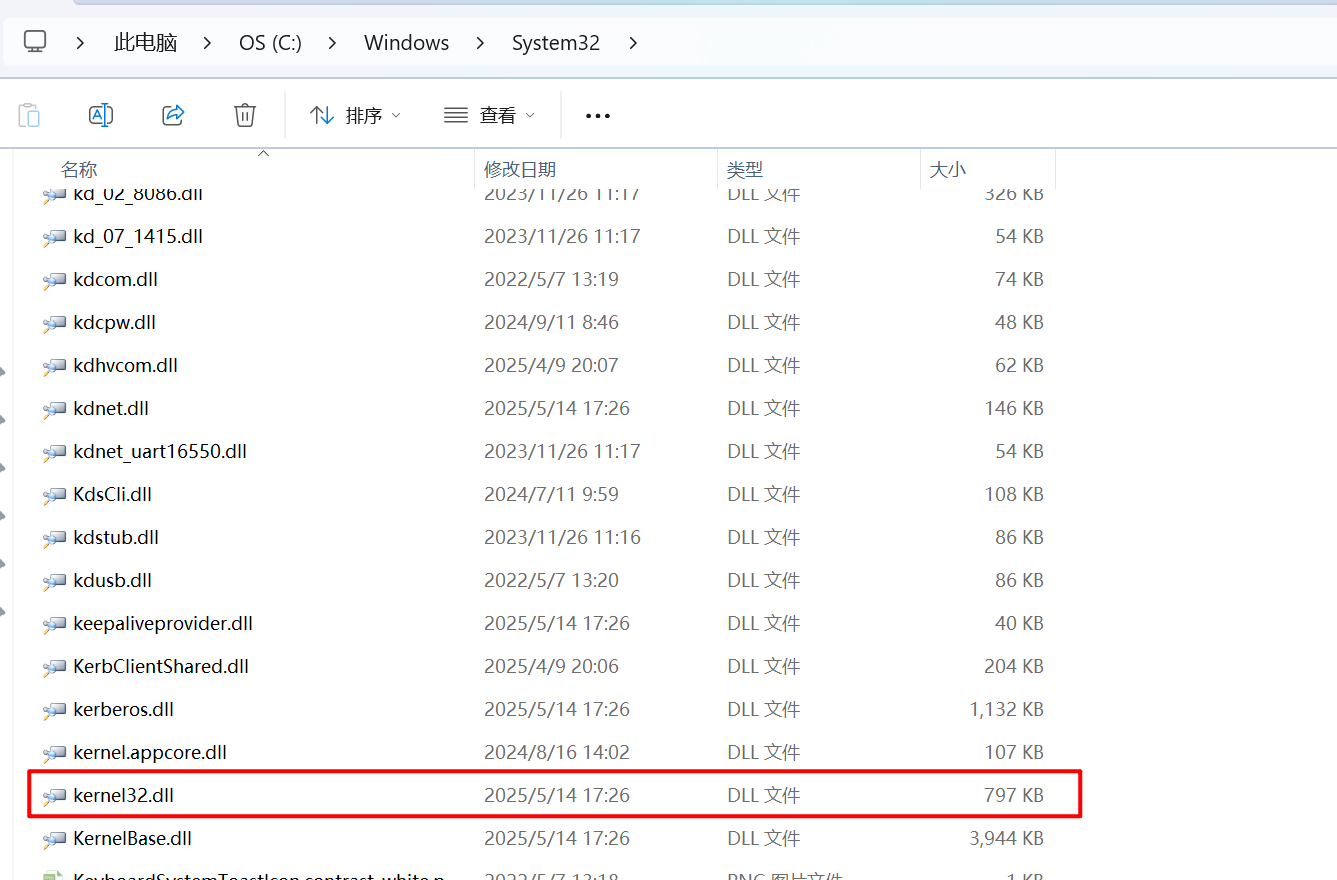The image size is (1337, 880).
Task: Sort by 修改日期 column header
Action: [520, 170]
